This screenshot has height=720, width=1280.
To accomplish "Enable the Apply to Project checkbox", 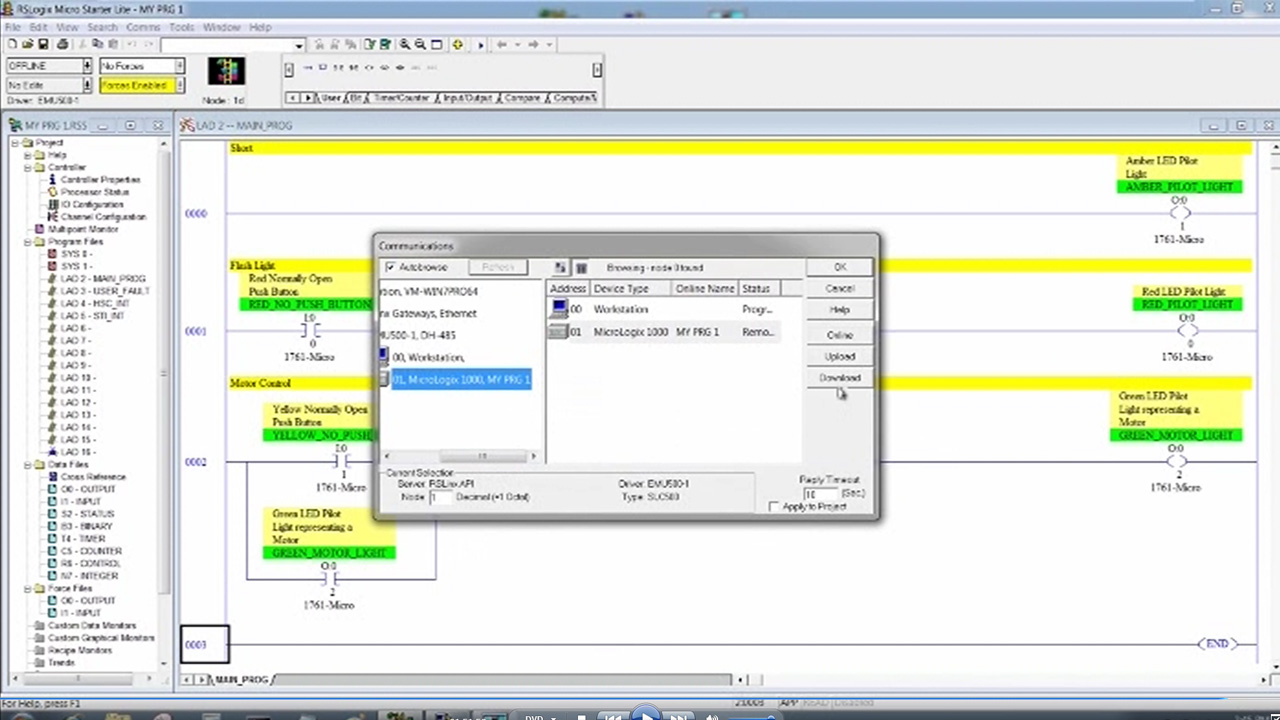I will coord(773,507).
